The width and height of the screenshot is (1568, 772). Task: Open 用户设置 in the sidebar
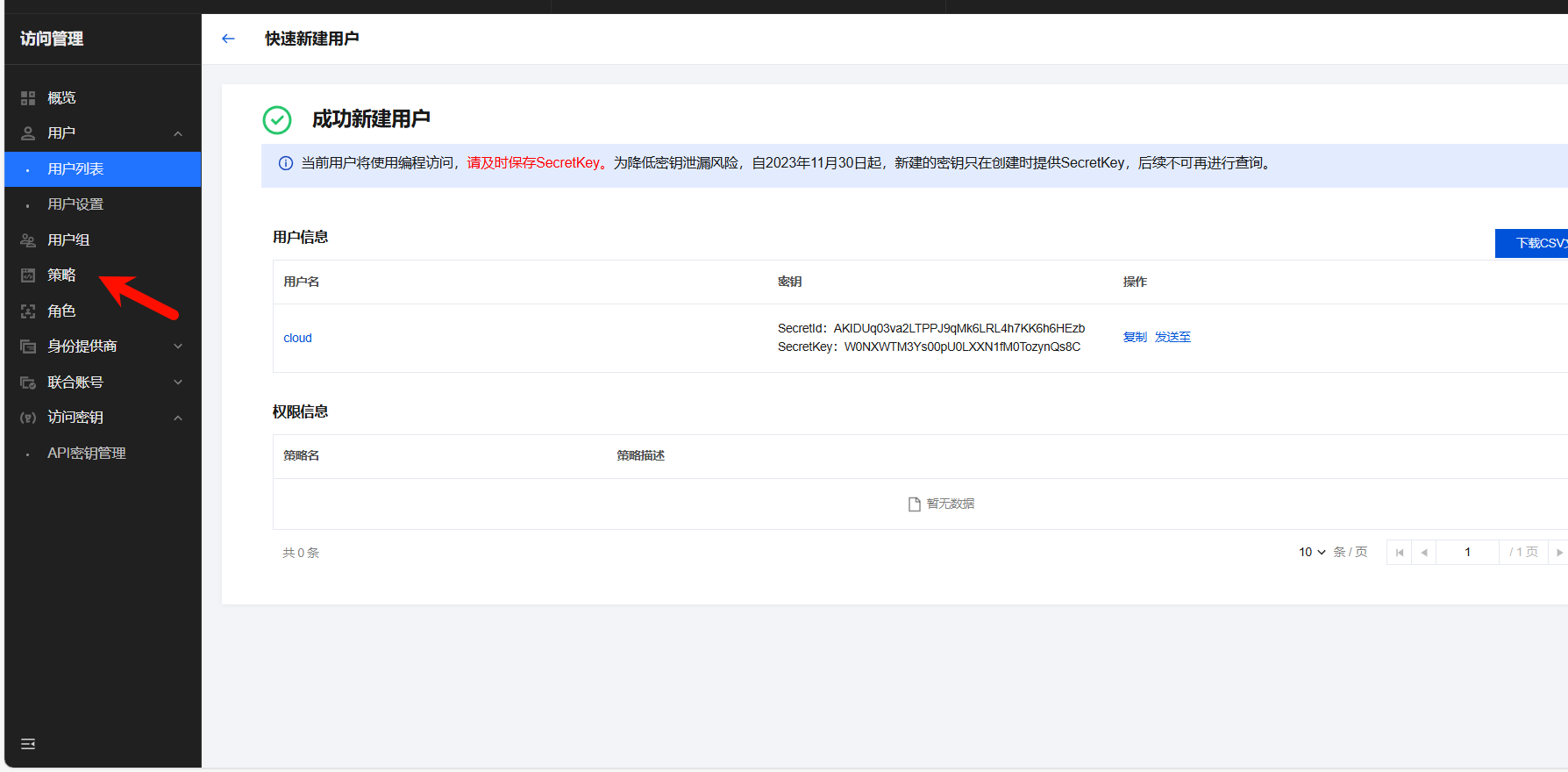click(x=75, y=204)
